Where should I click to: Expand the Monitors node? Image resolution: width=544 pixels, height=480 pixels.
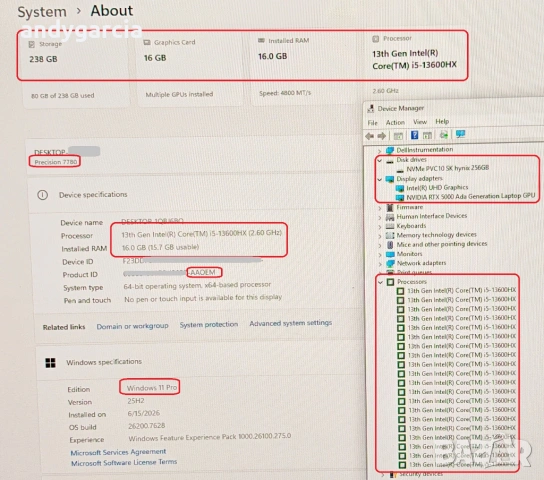[x=380, y=255]
